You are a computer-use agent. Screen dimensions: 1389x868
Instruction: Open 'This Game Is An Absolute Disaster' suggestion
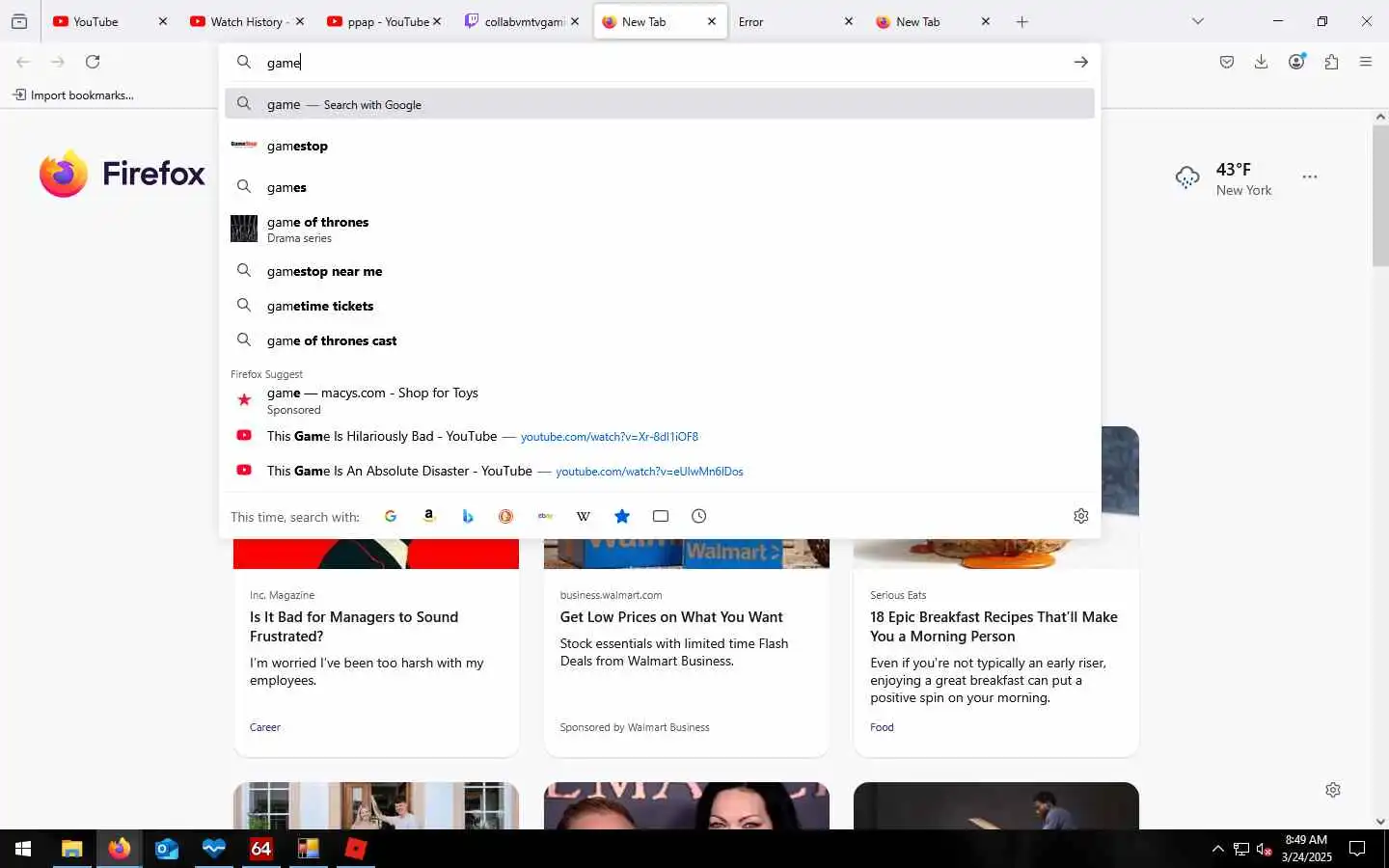(x=660, y=471)
